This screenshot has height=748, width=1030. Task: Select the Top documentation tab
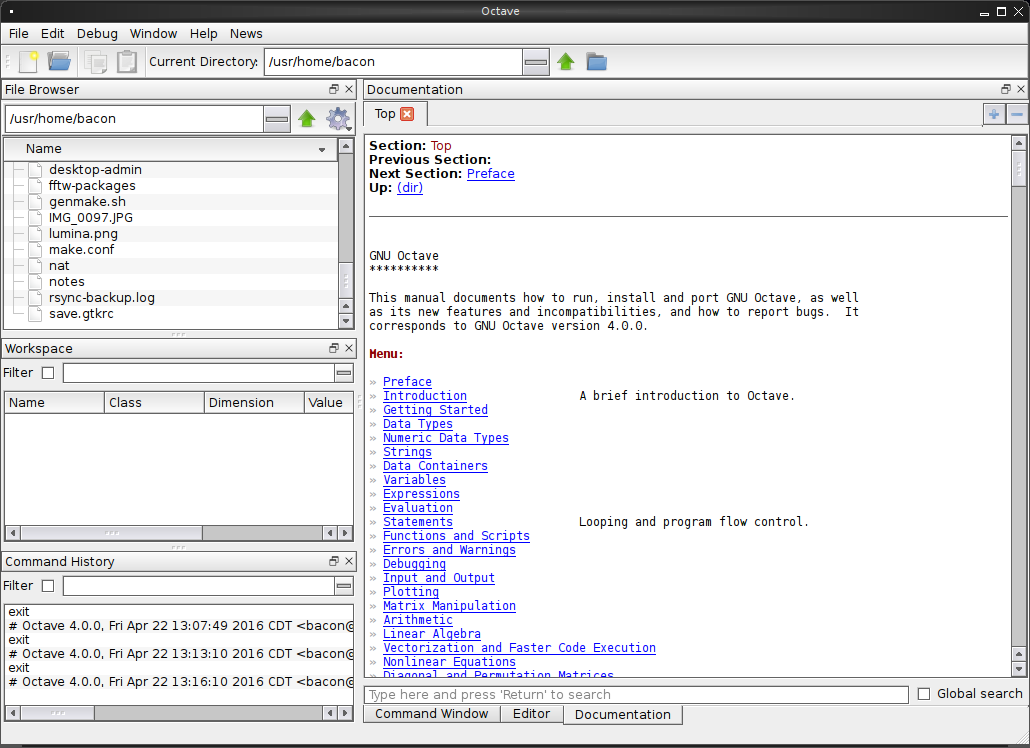pyautogui.click(x=395, y=114)
